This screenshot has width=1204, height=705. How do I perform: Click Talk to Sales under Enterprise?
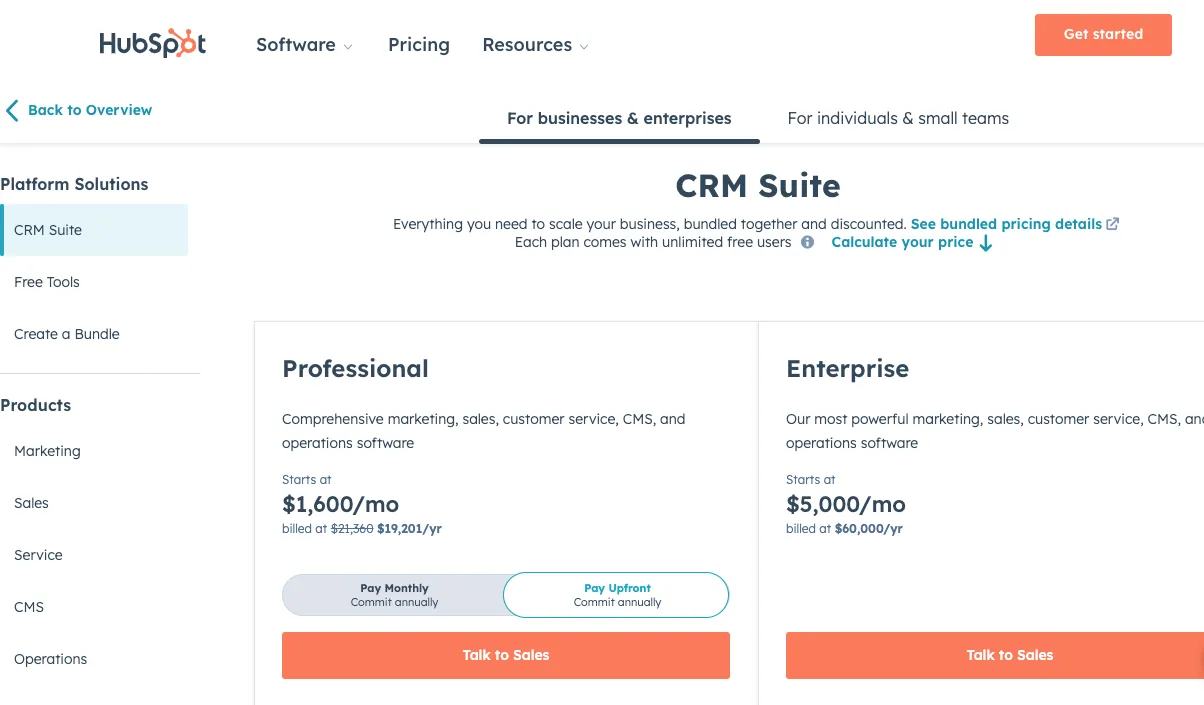[995, 655]
